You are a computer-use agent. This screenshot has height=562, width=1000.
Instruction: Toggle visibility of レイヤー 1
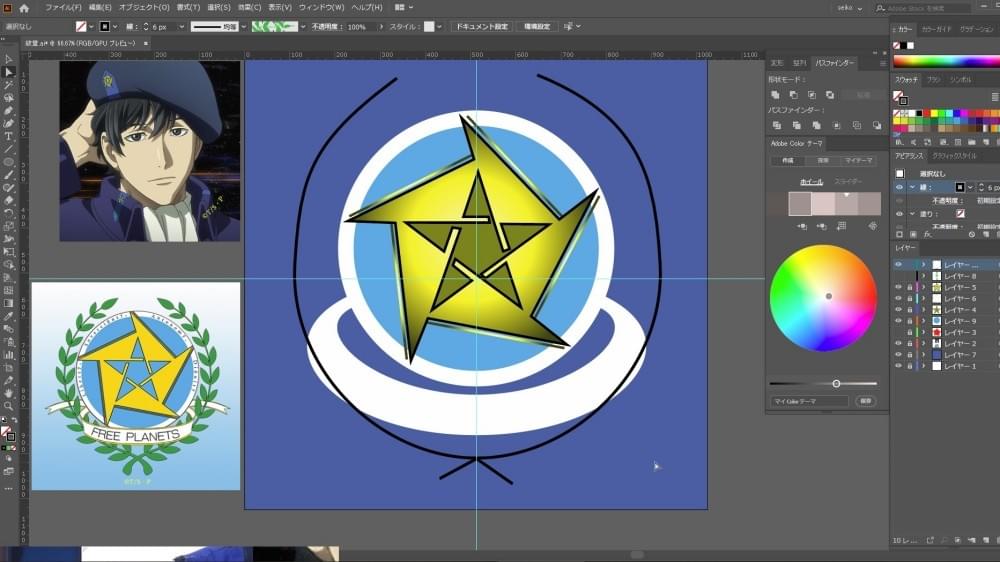[899, 366]
